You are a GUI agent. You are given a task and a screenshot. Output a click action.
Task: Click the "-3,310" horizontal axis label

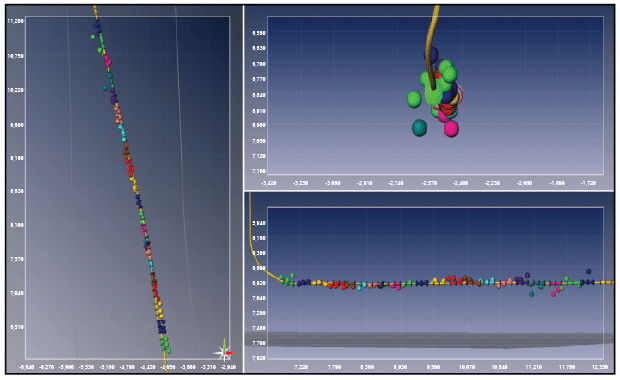coord(208,367)
